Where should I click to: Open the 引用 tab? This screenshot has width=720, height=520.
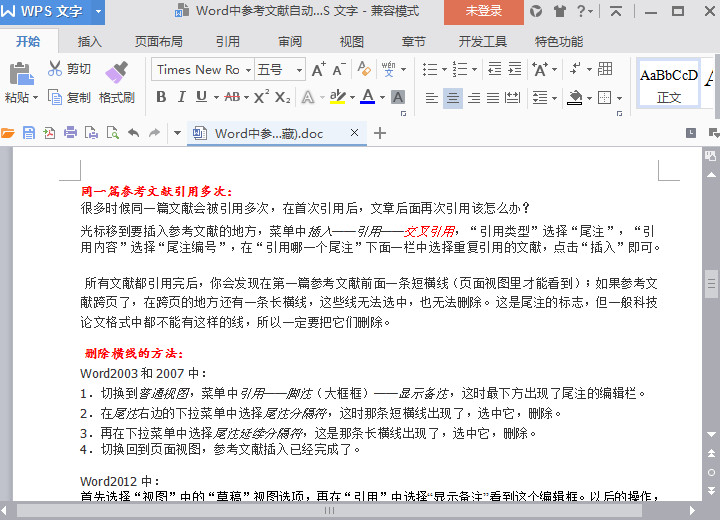[228, 41]
